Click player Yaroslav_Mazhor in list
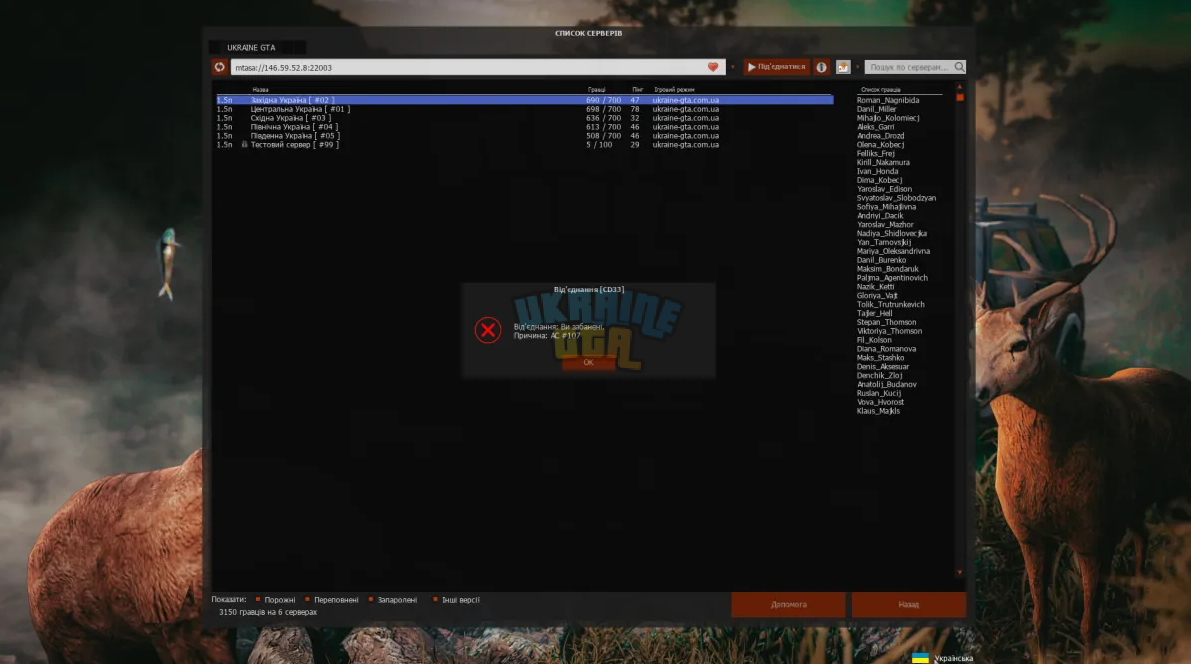Screen dimensions: 1191x664 (x=886, y=224)
